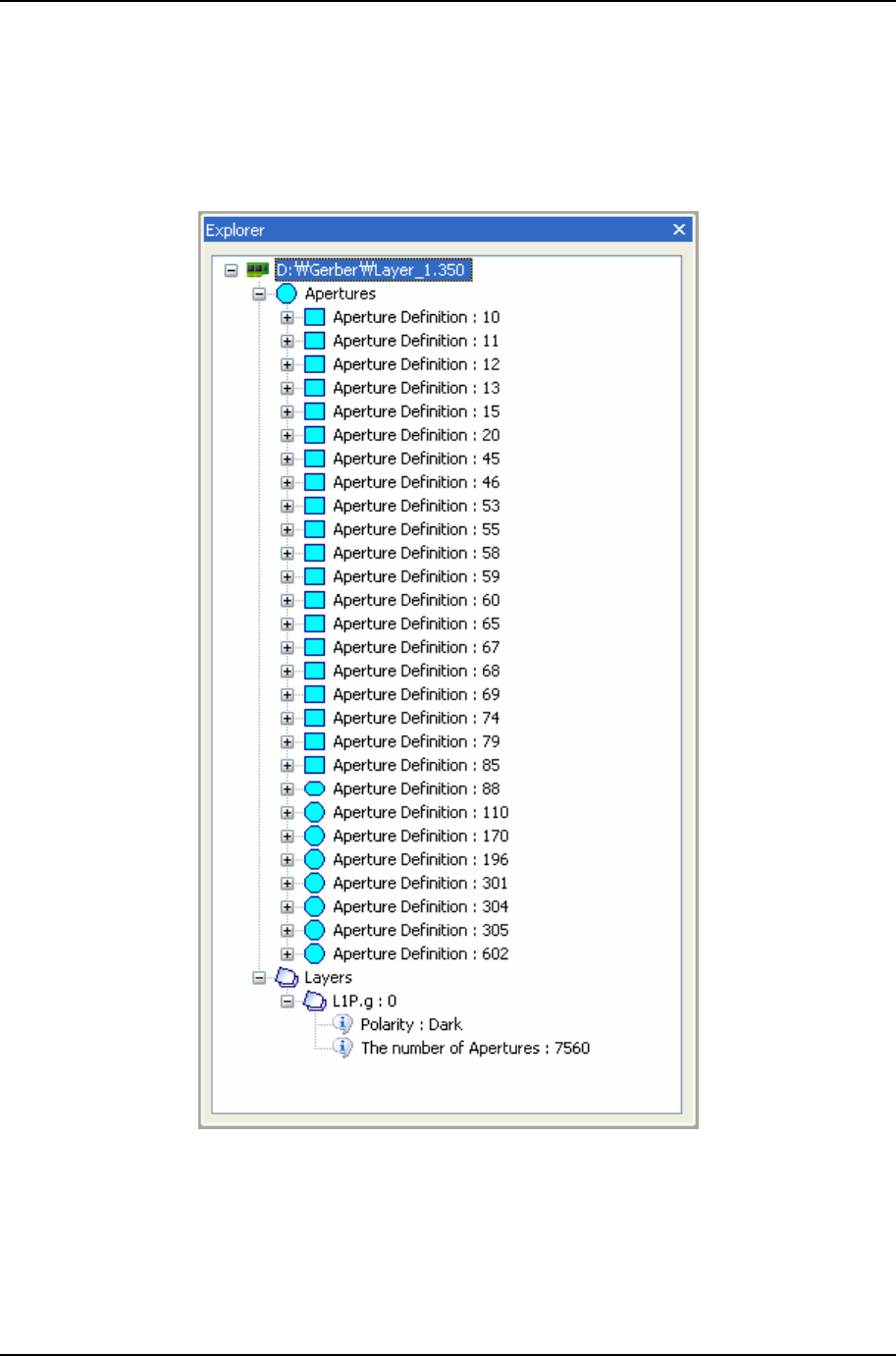Image resolution: width=896 pixels, height=1356 pixels.
Task: Select the text 'Aperture Definition : 602'
Action: (421, 953)
